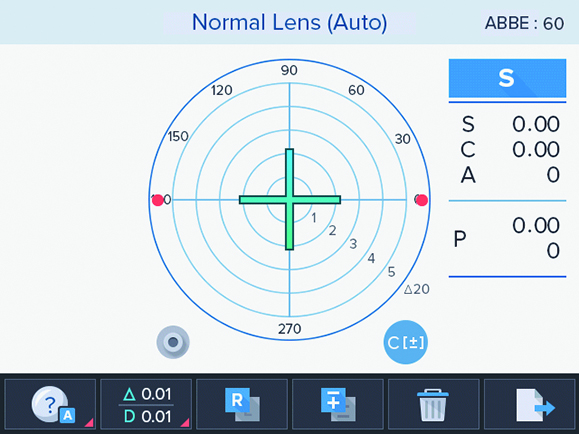Select the R lens side icon
The width and height of the screenshot is (579, 434).
point(242,404)
